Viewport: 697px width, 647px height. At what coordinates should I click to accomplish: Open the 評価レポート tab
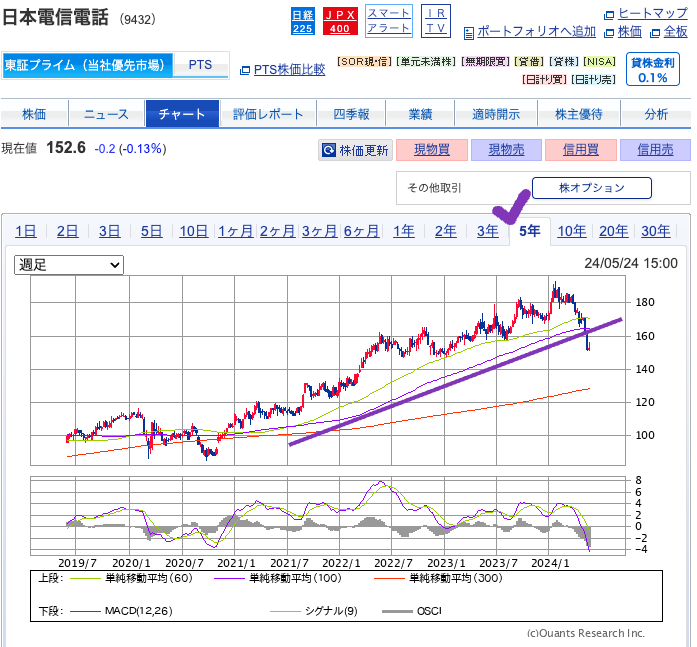coord(268,114)
